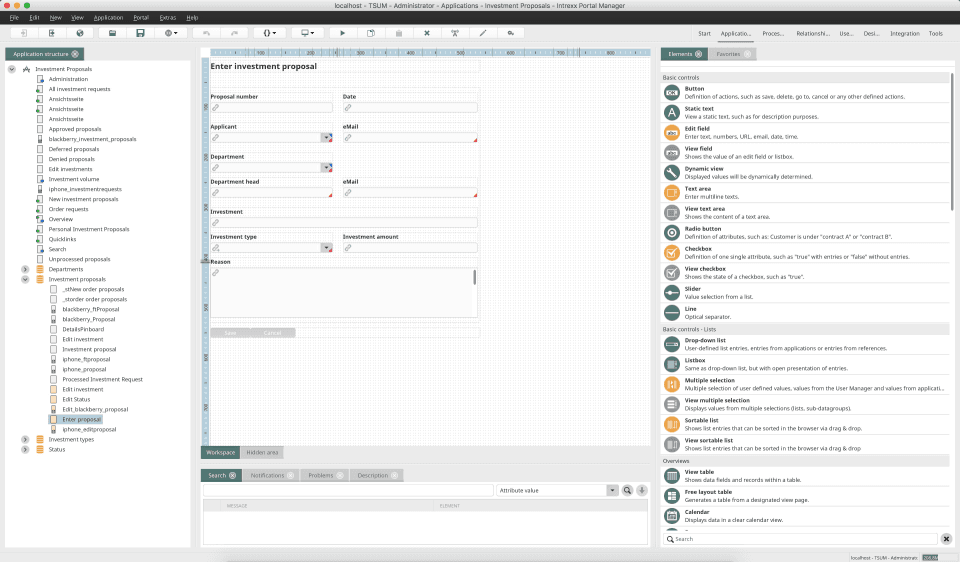Select the Calendar element icon
The width and height of the screenshot is (960, 562).
tap(672, 516)
